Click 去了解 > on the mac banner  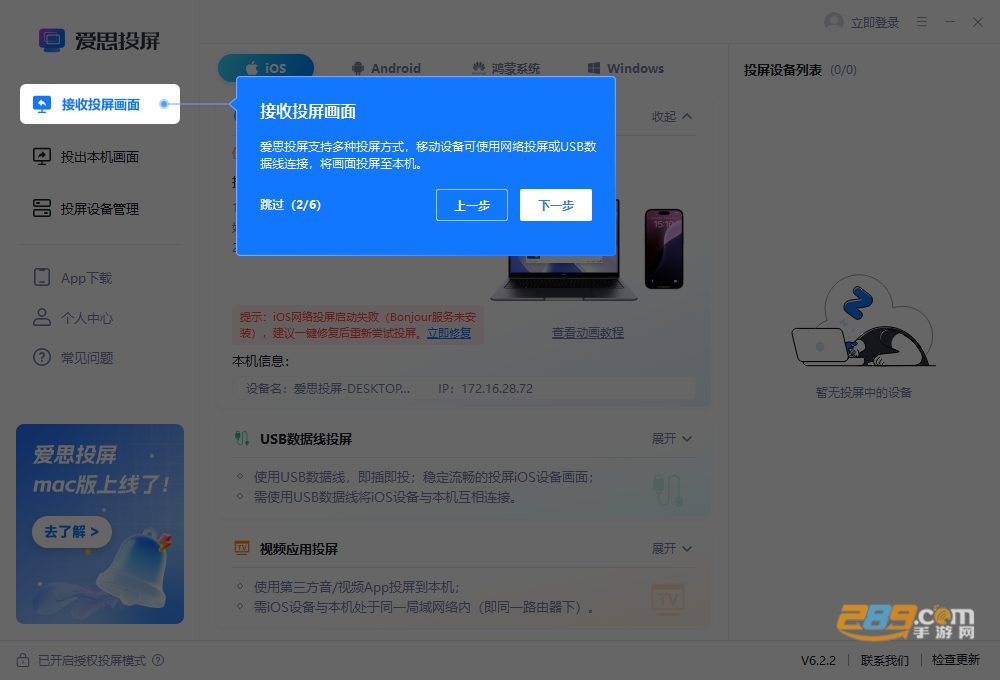click(x=71, y=531)
